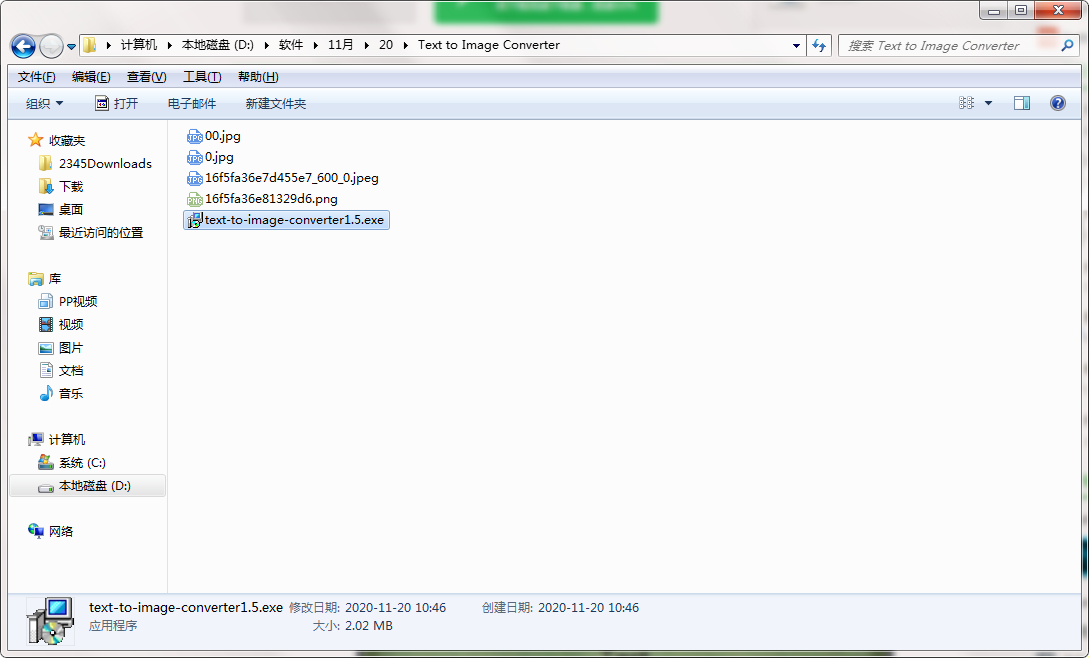Open the 组织 dropdown in toolbar
The image size is (1089, 658).
(x=44, y=104)
